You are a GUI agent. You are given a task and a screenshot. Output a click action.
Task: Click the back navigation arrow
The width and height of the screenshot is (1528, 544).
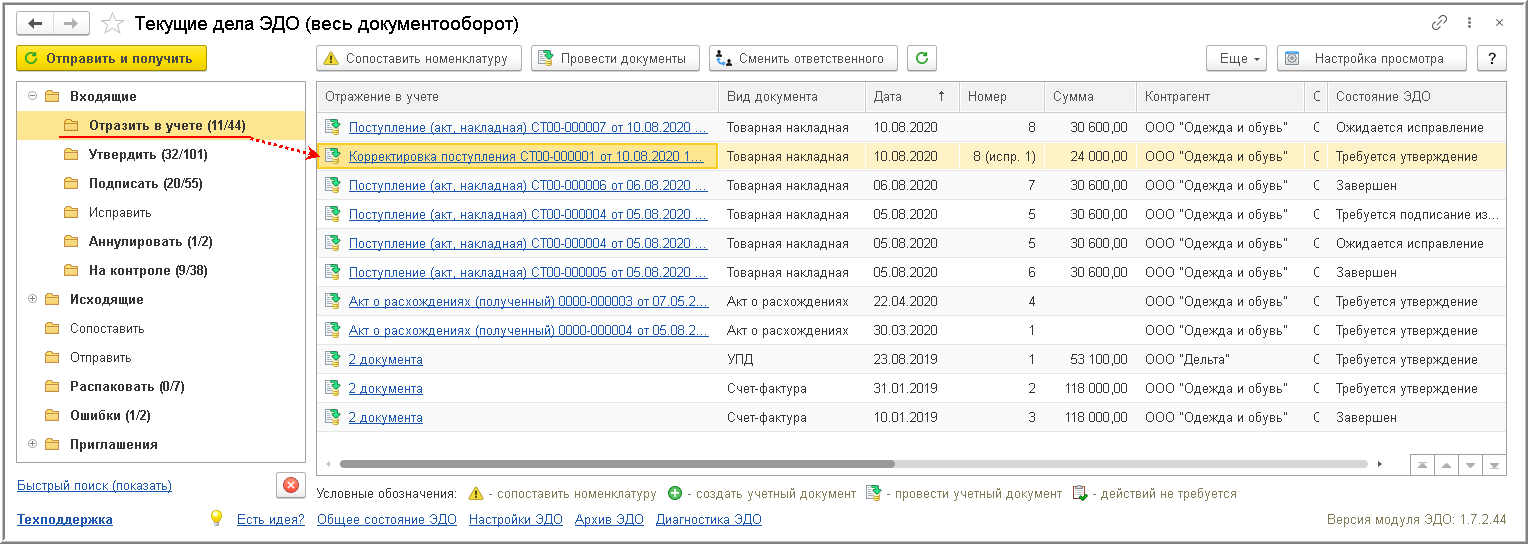tap(35, 22)
